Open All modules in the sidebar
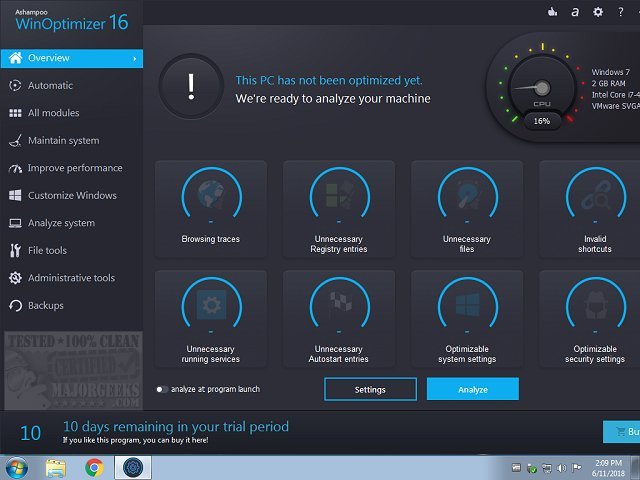This screenshot has height=480, width=640. [52, 113]
